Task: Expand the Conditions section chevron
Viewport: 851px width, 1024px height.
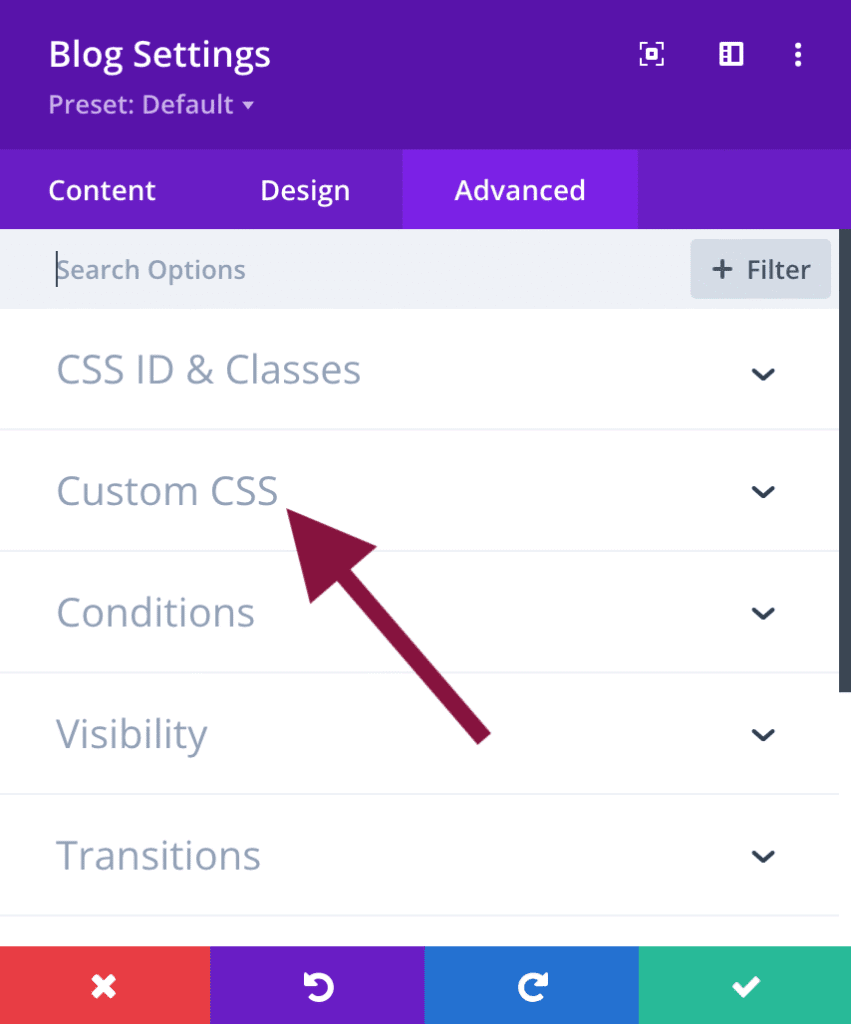Action: pyautogui.click(x=763, y=613)
